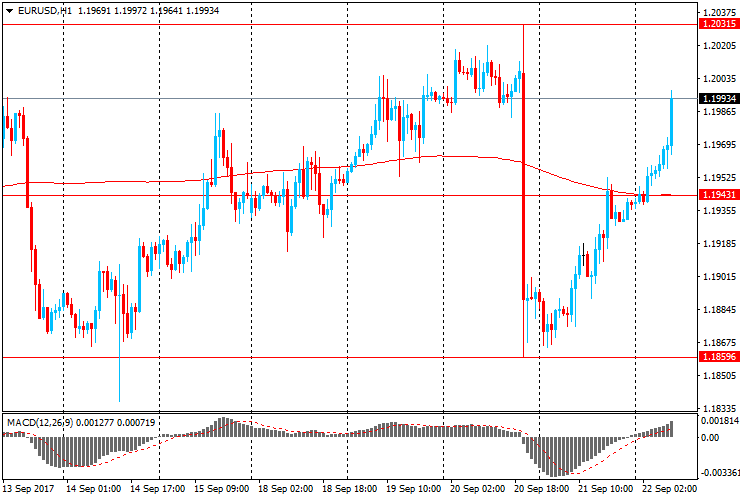This screenshot has height=500, width=740.
Task: Click the 1.18505 price scale value
Action: pos(719,376)
